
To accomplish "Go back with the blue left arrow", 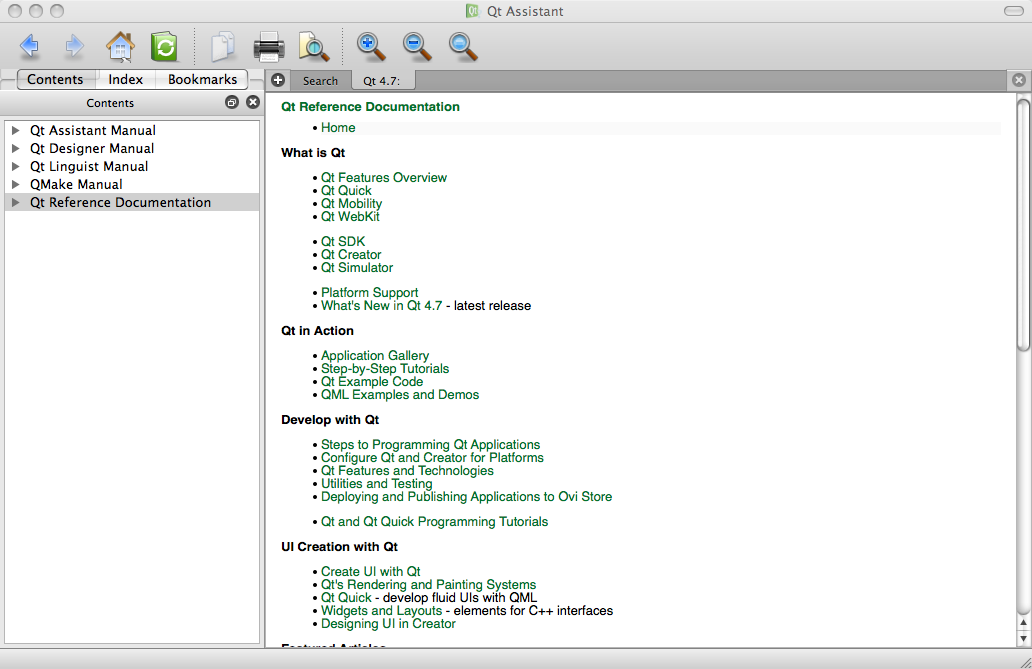I will (x=30, y=46).
